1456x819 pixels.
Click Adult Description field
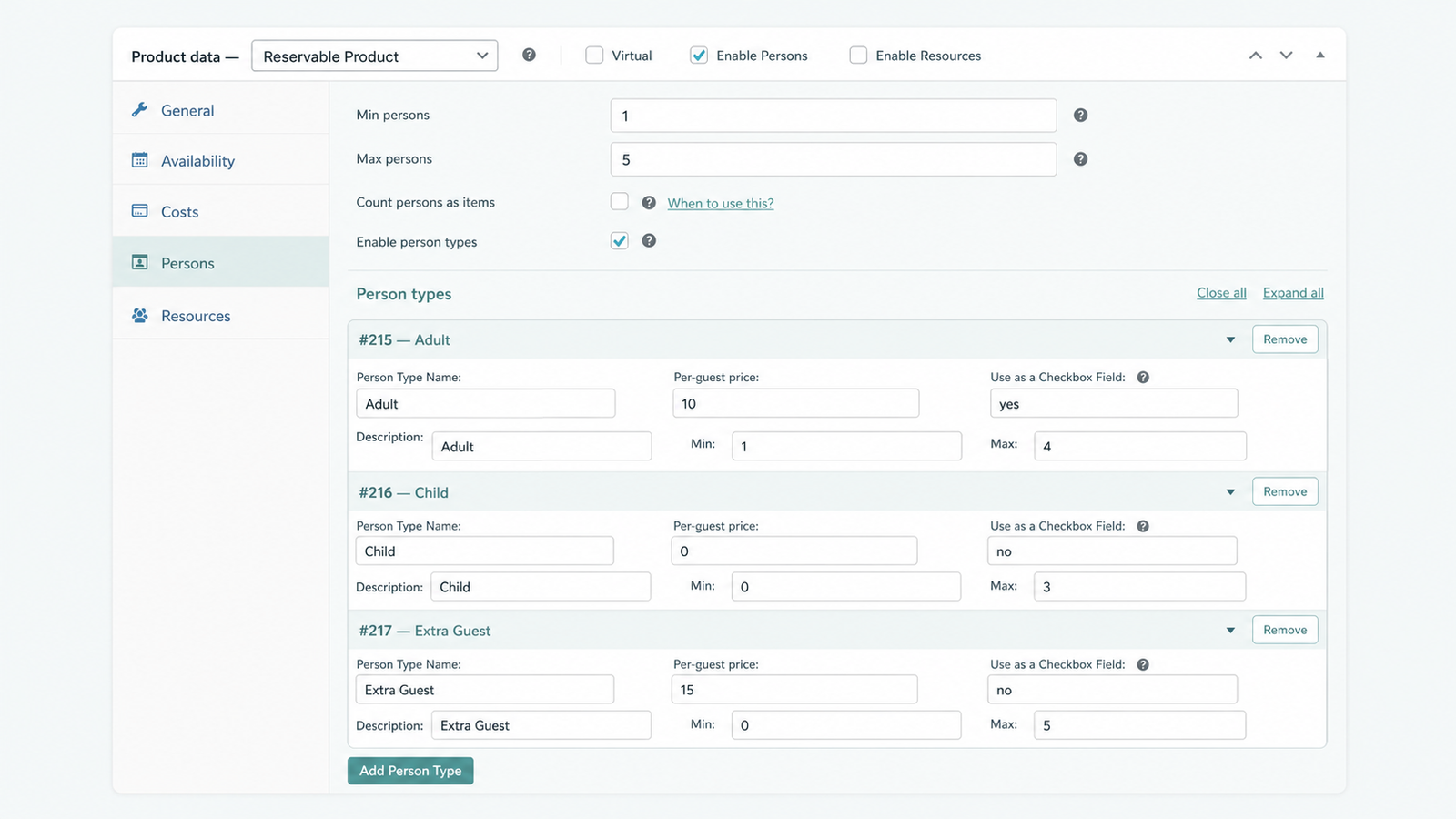541,446
